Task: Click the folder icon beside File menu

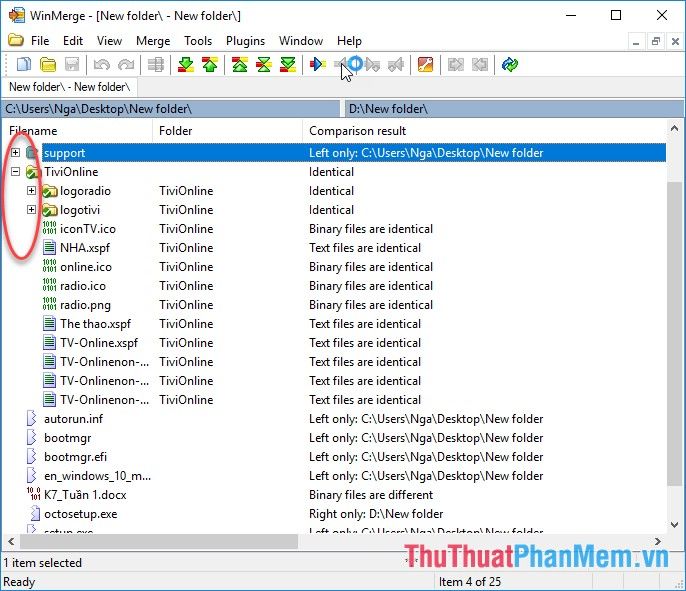Action: point(16,40)
